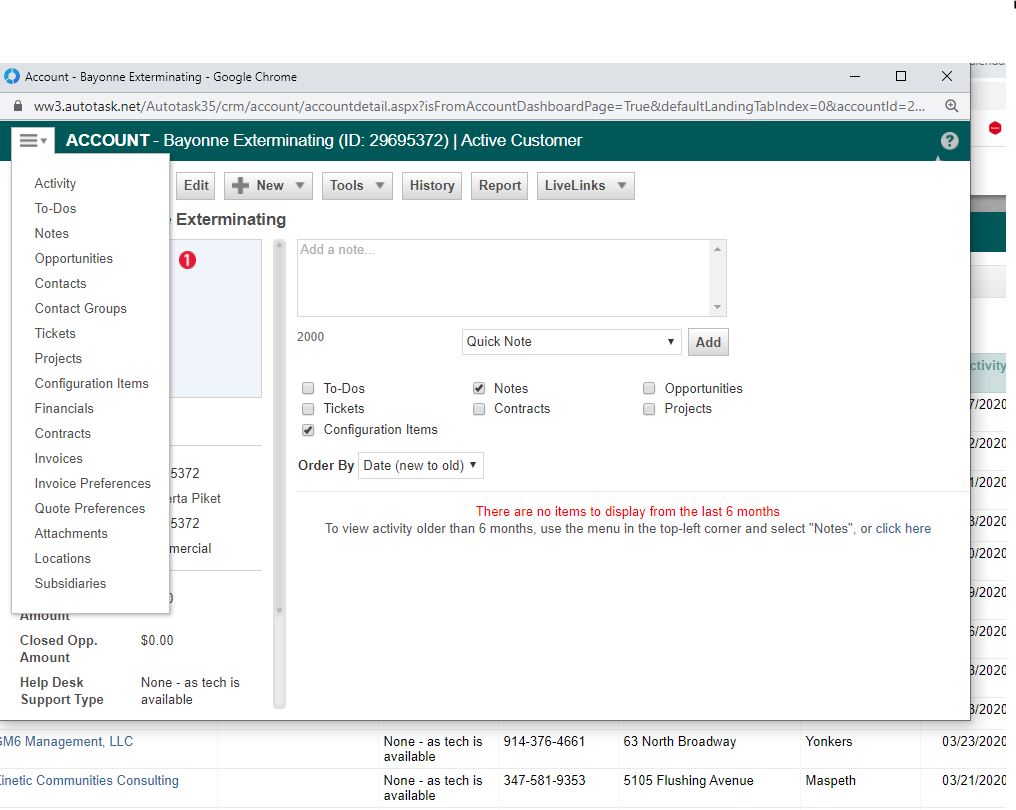
Task: Select To-Dos in the account menu
Action: tap(55, 209)
